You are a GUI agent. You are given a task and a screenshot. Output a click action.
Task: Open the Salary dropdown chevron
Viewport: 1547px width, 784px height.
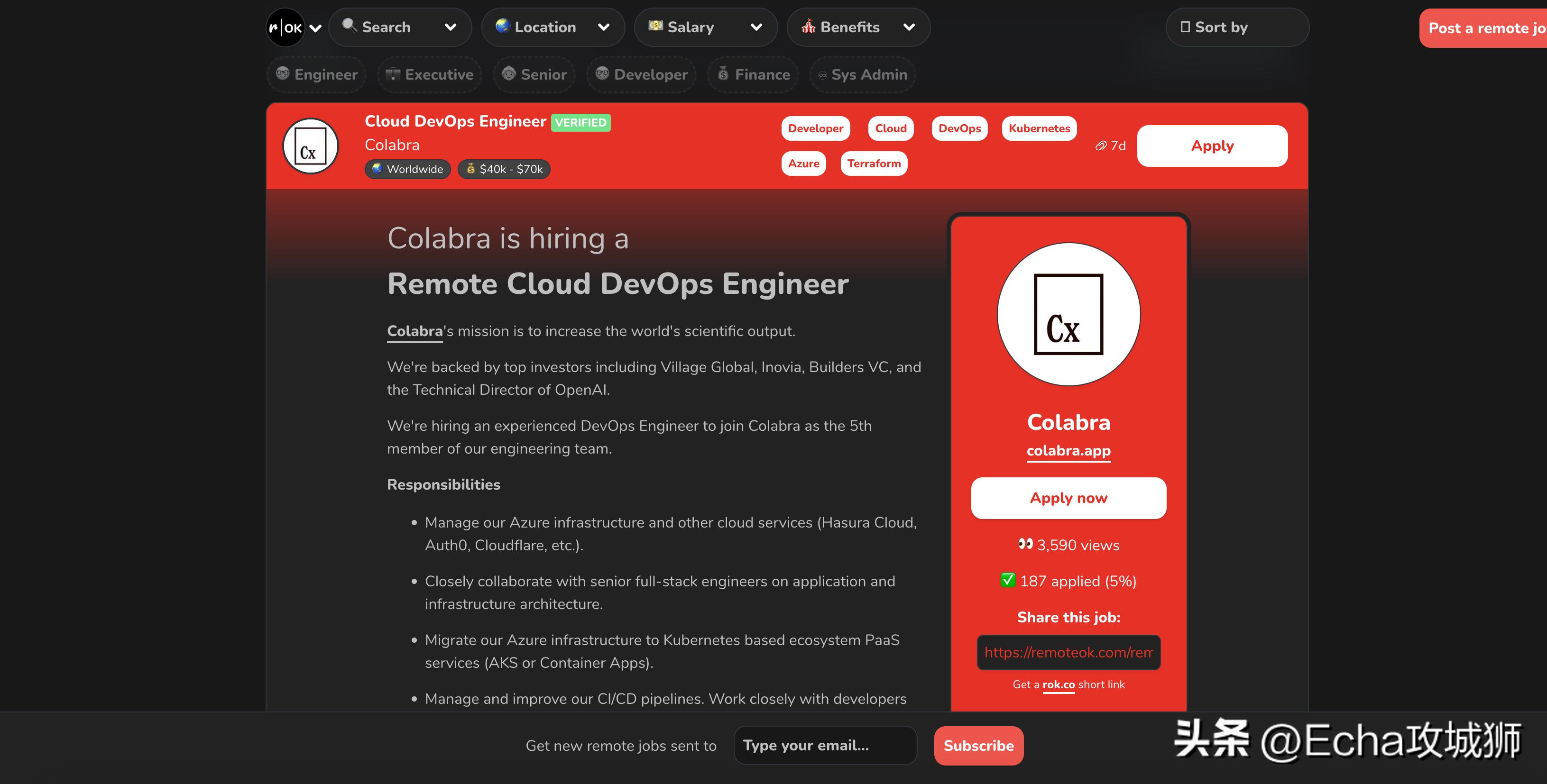(757, 27)
